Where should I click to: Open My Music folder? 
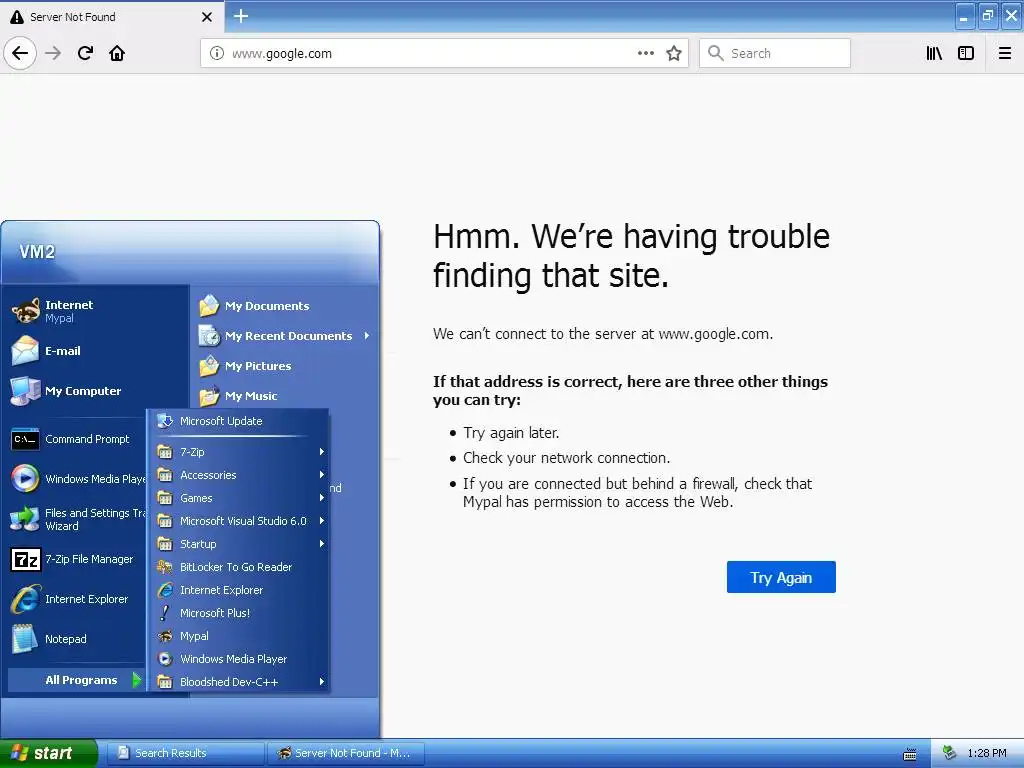point(286,396)
